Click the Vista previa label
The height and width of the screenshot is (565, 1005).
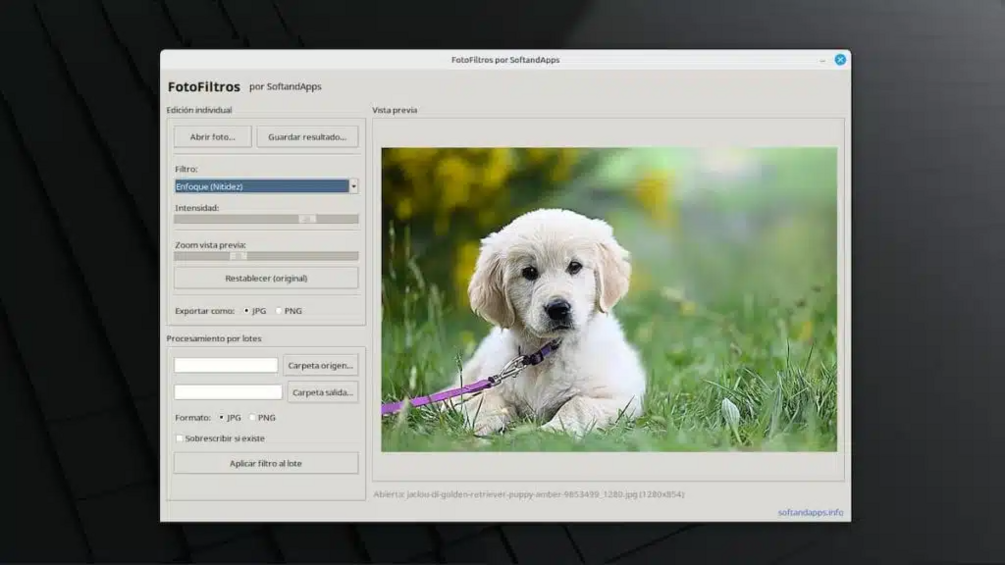(395, 110)
